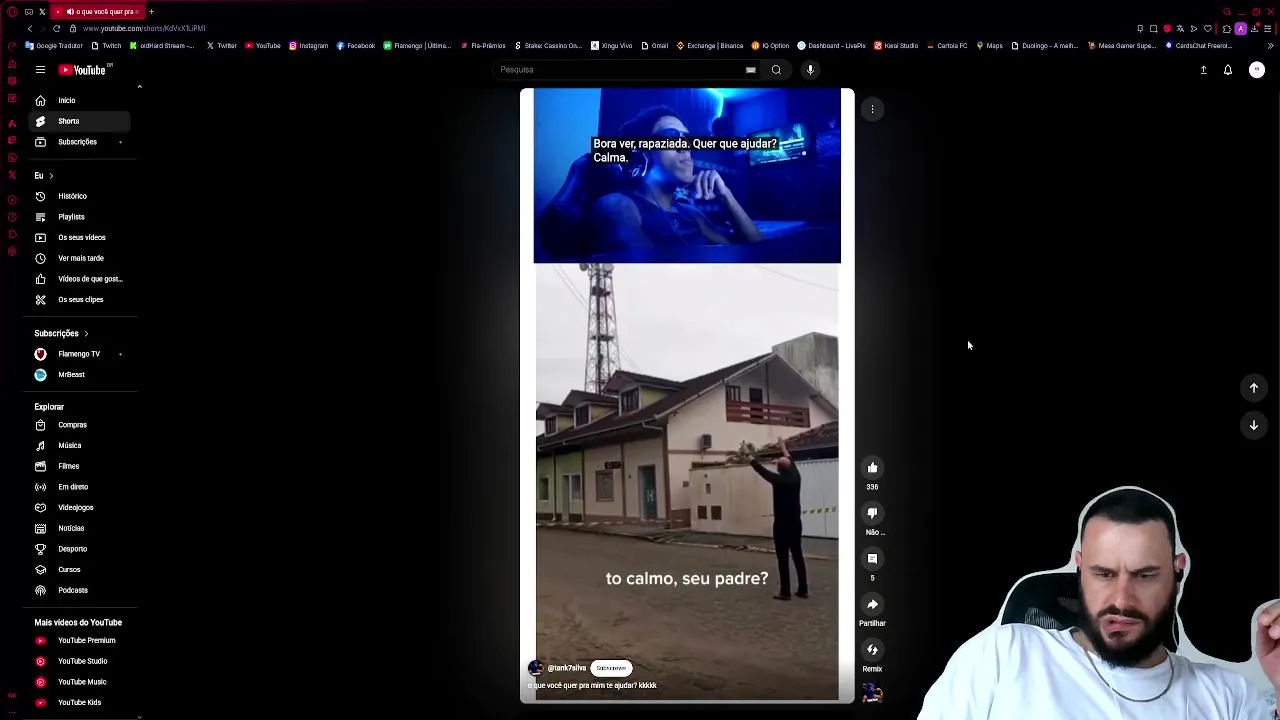
Task: Open the create/upload button
Action: click(x=1203, y=70)
